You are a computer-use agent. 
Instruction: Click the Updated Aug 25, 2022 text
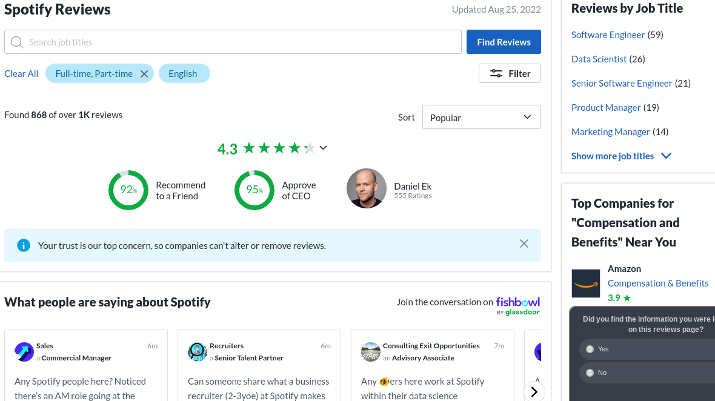point(496,10)
